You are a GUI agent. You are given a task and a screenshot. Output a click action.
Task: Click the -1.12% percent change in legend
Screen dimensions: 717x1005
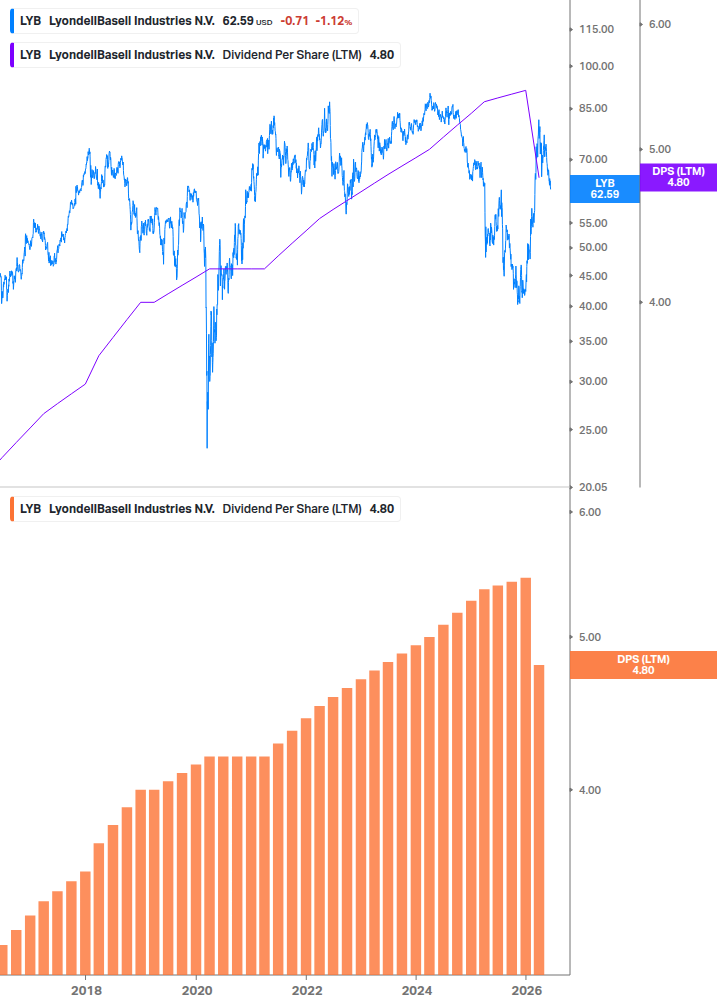[x=333, y=21]
